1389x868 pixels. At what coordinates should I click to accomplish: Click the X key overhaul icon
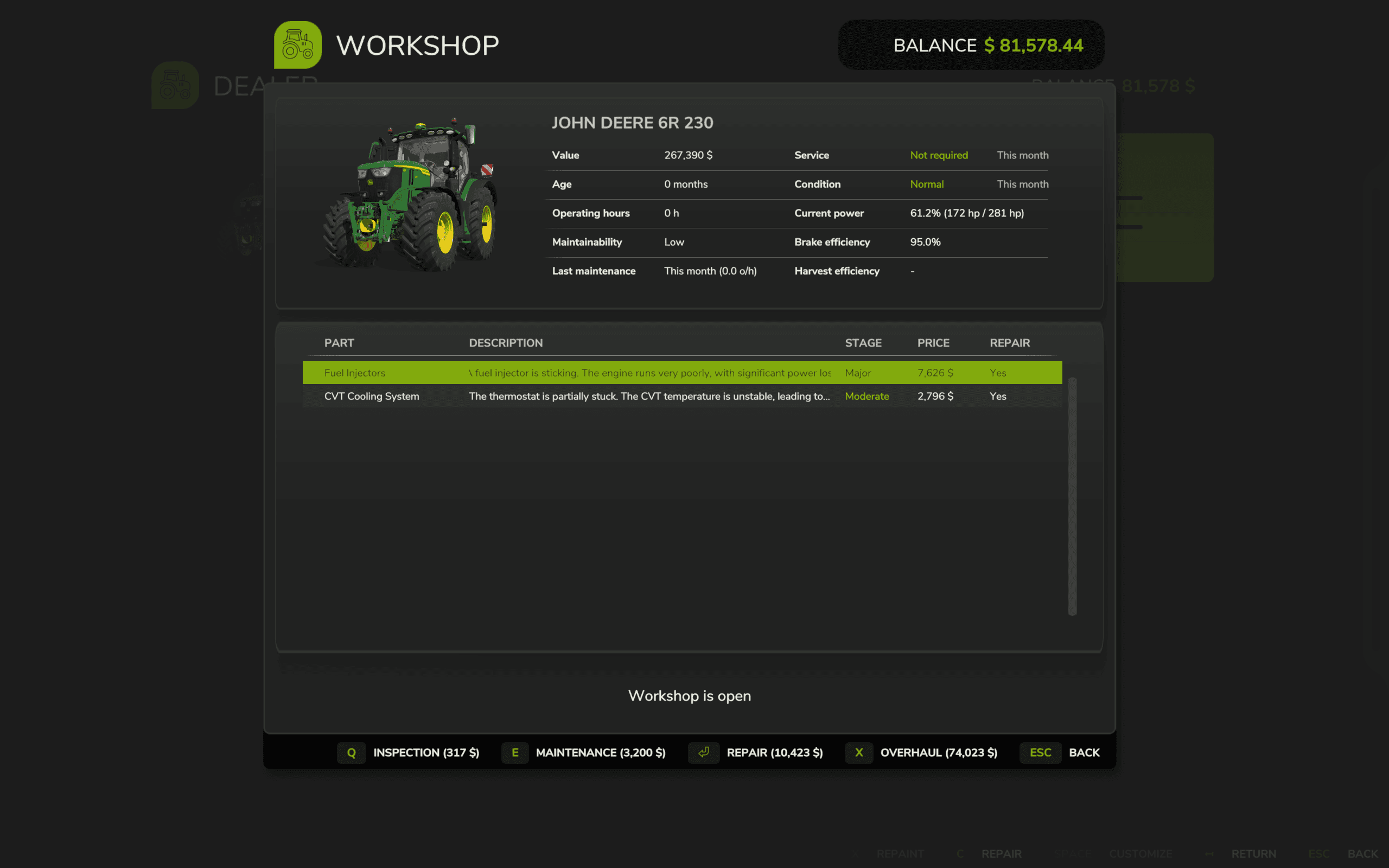point(859,752)
